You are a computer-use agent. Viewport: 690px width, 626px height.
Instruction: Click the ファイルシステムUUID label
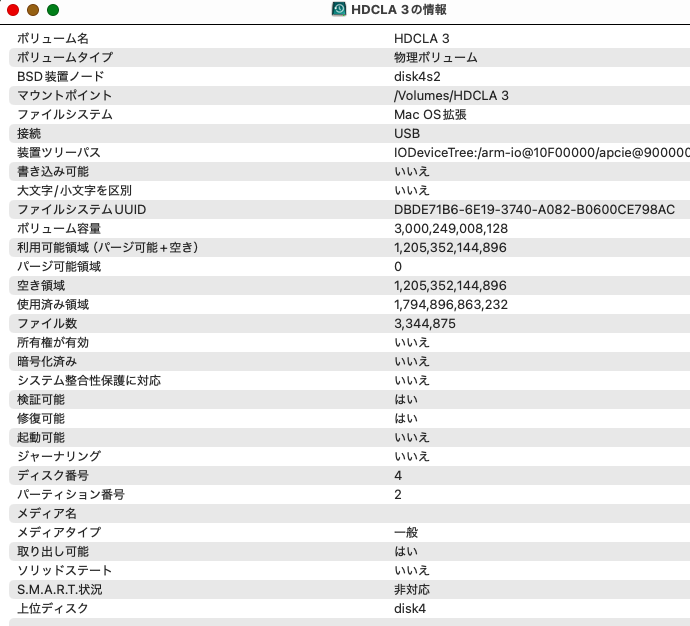(81, 209)
